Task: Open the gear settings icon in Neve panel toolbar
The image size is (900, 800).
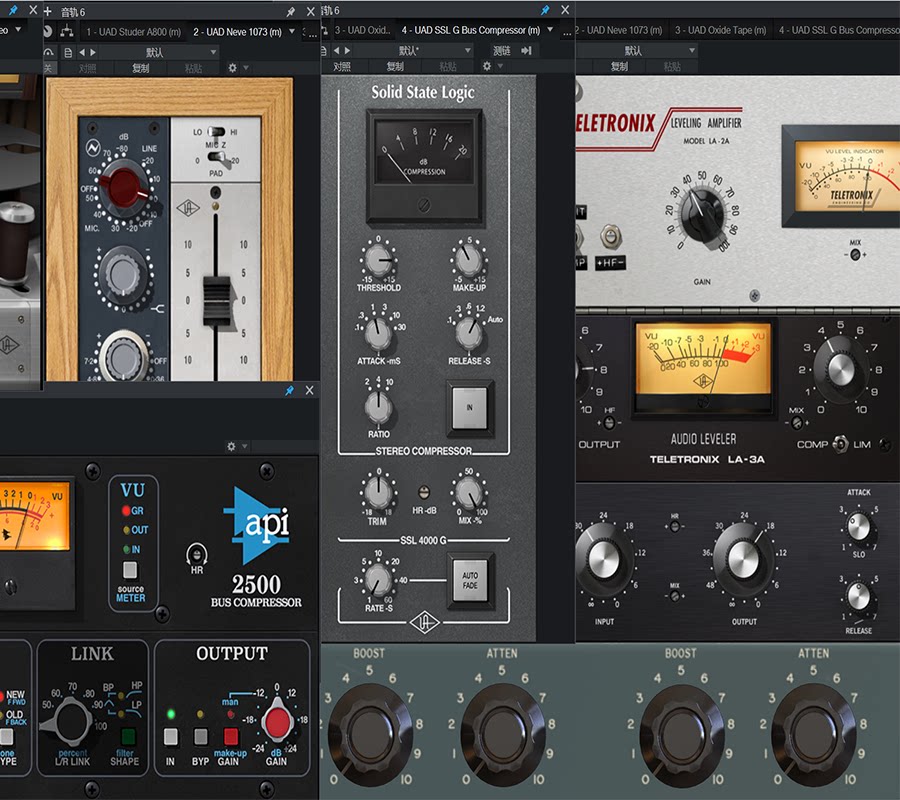Action: pos(232,68)
